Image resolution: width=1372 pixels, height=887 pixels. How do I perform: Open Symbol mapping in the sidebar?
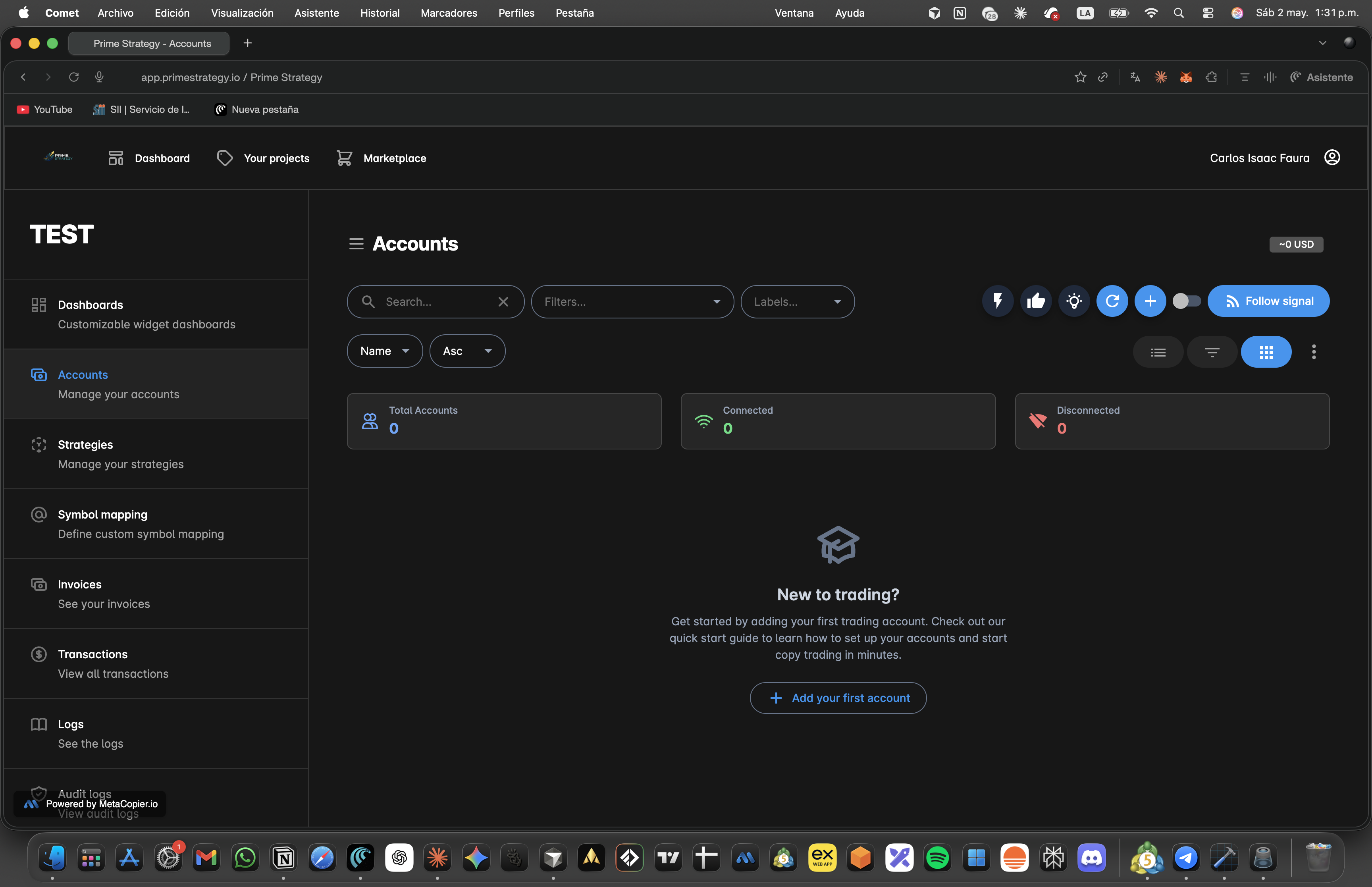click(156, 524)
